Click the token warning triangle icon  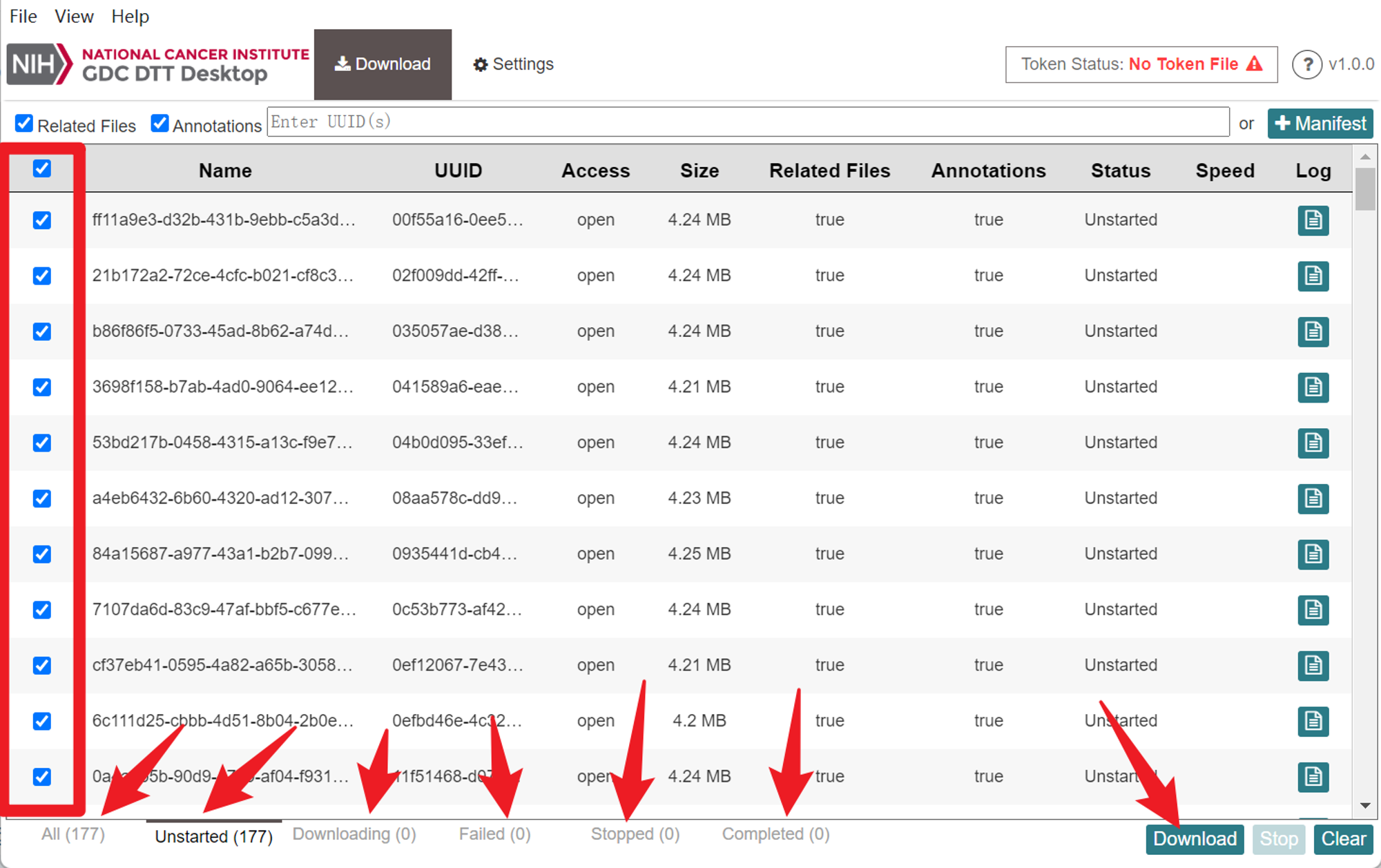pos(1255,64)
